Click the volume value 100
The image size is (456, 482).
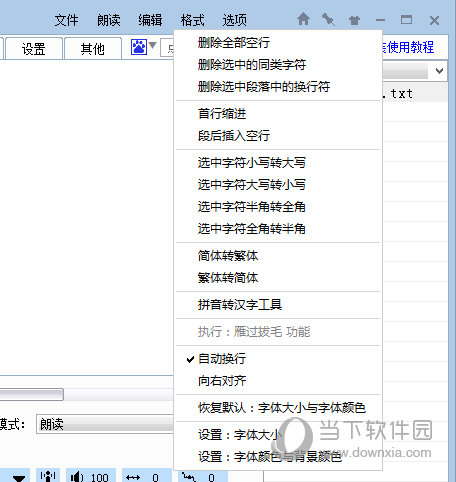coord(100,478)
